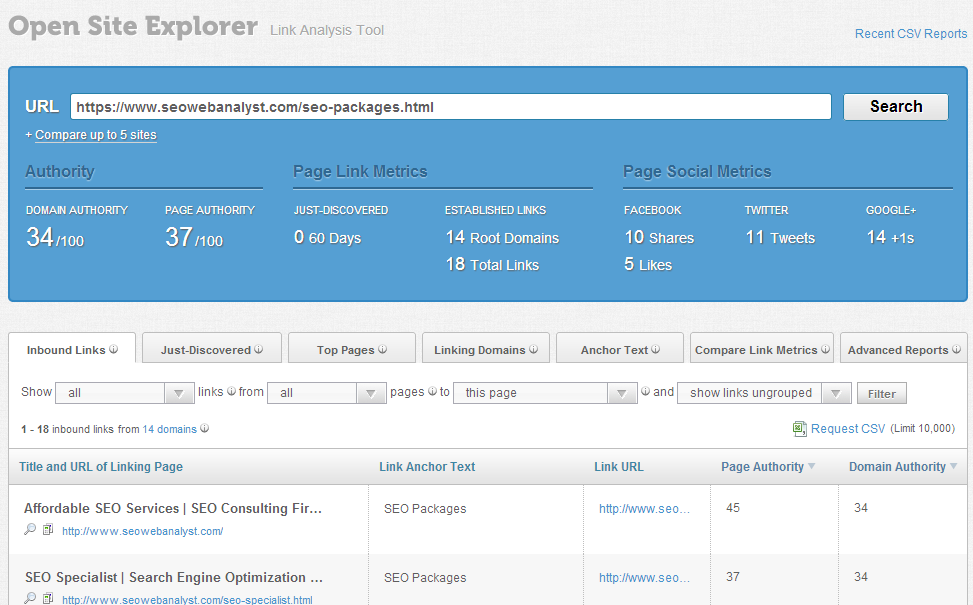
Task: Click 'Link Anchor Text' column header
Action: point(427,467)
